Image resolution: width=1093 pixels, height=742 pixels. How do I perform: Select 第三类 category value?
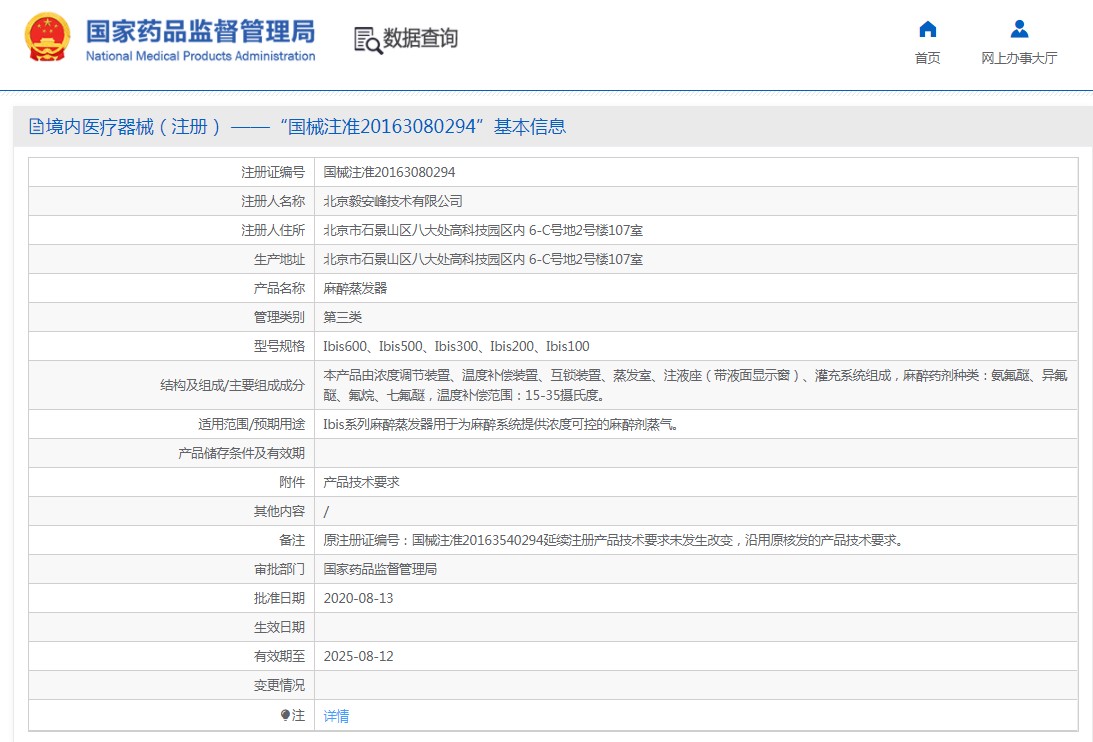(x=343, y=317)
